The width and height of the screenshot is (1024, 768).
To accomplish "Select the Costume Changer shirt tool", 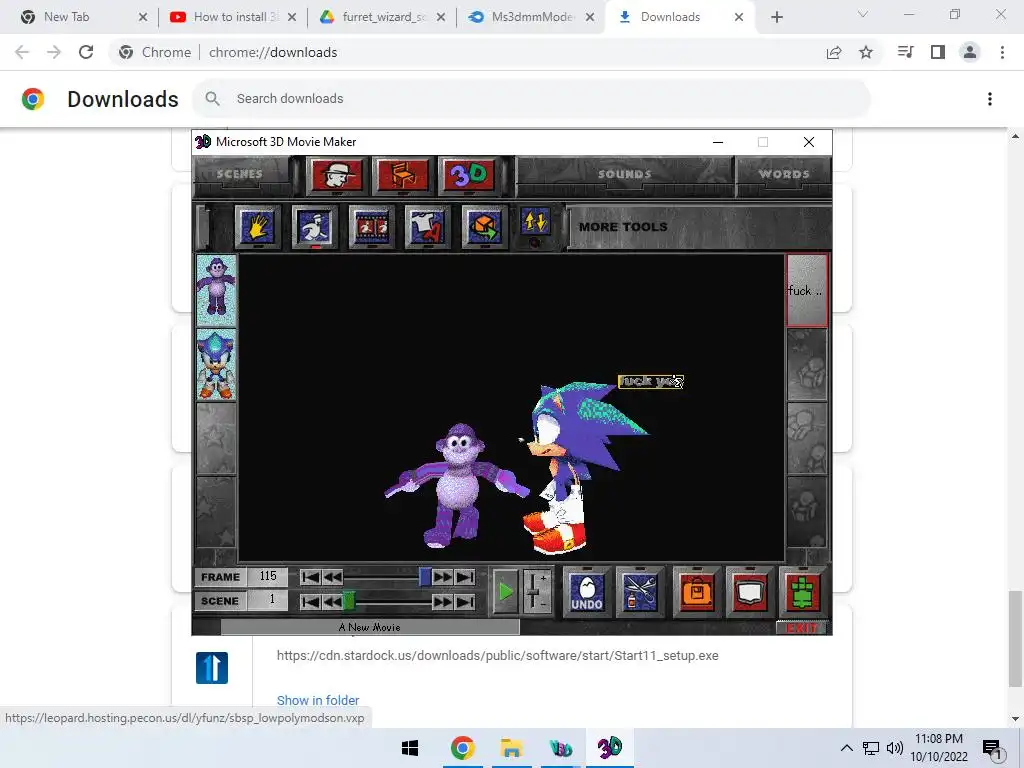I will tap(428, 227).
